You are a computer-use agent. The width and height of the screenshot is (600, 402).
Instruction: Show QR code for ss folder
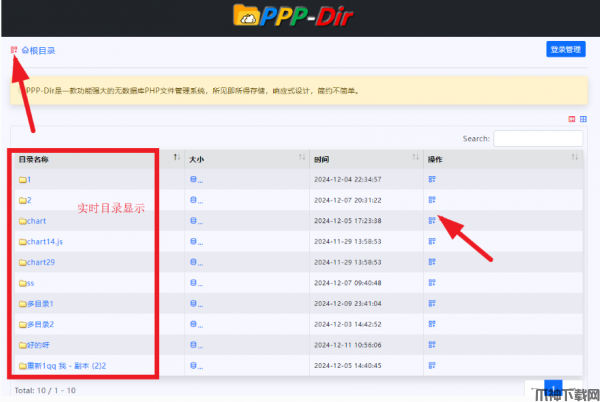432,282
